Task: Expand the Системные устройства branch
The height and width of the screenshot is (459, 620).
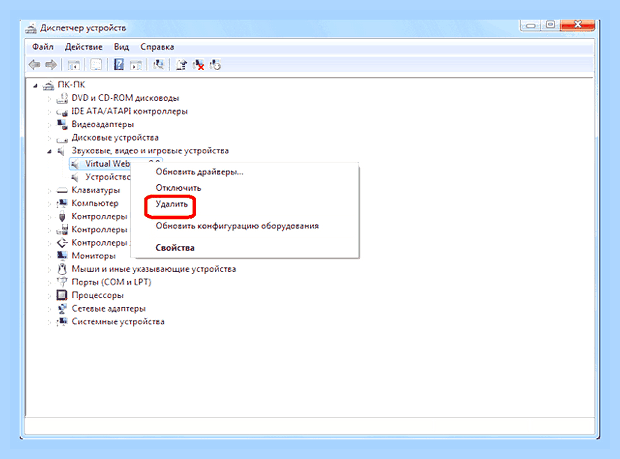Action: (49, 322)
